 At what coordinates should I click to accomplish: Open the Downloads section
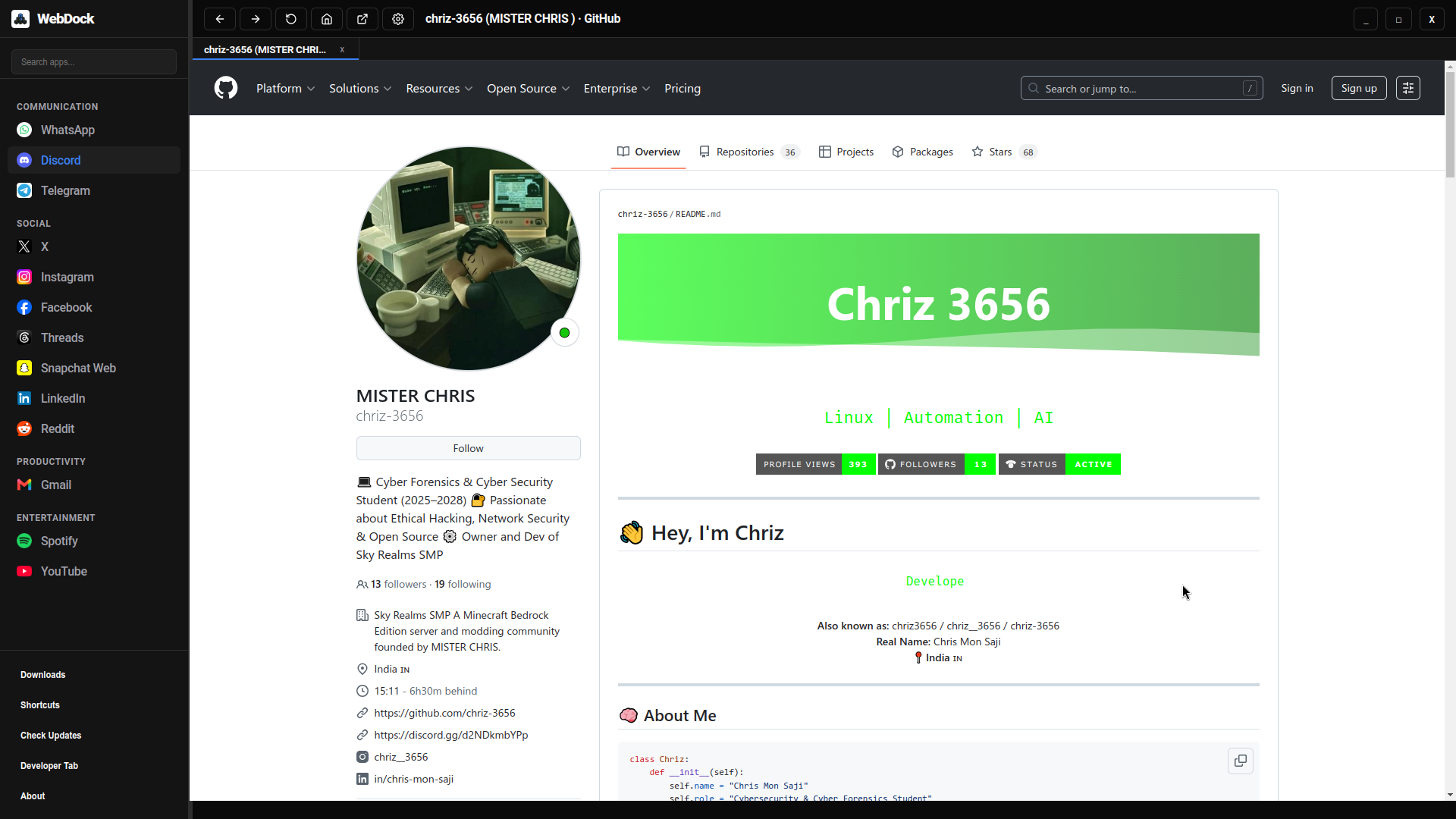coord(43,675)
